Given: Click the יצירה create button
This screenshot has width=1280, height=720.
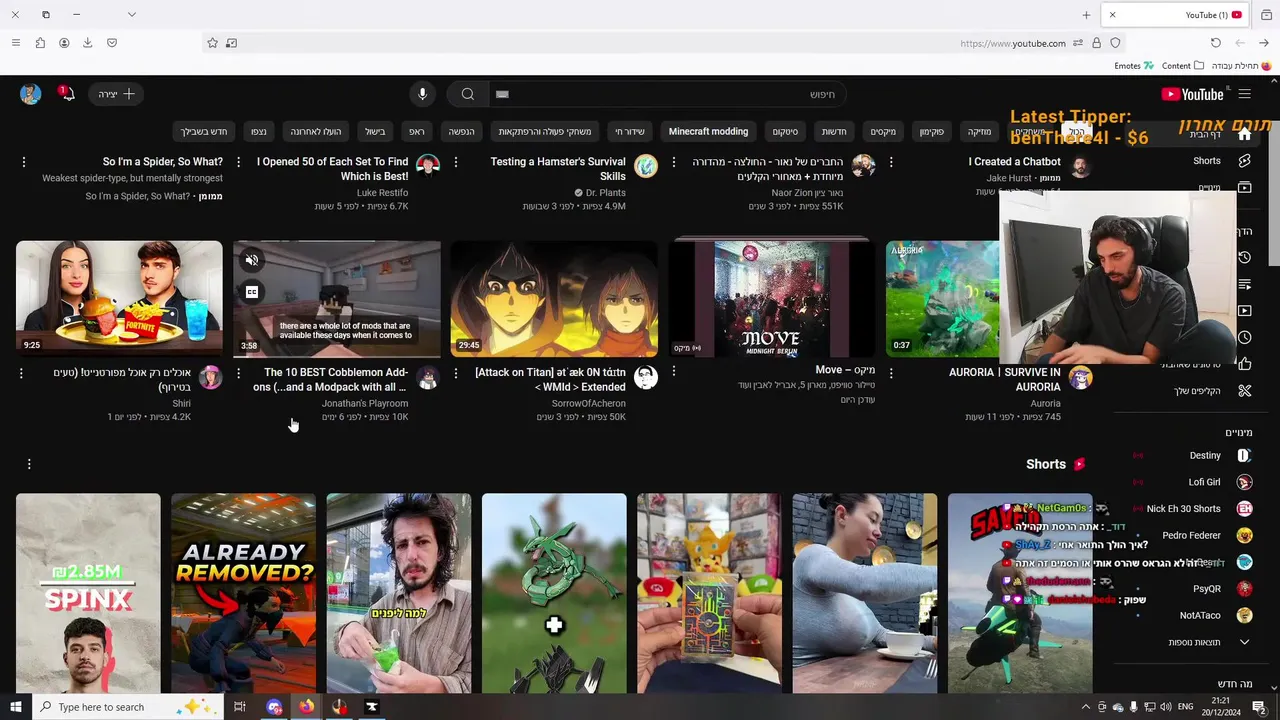Looking at the screenshot, I should [x=116, y=94].
